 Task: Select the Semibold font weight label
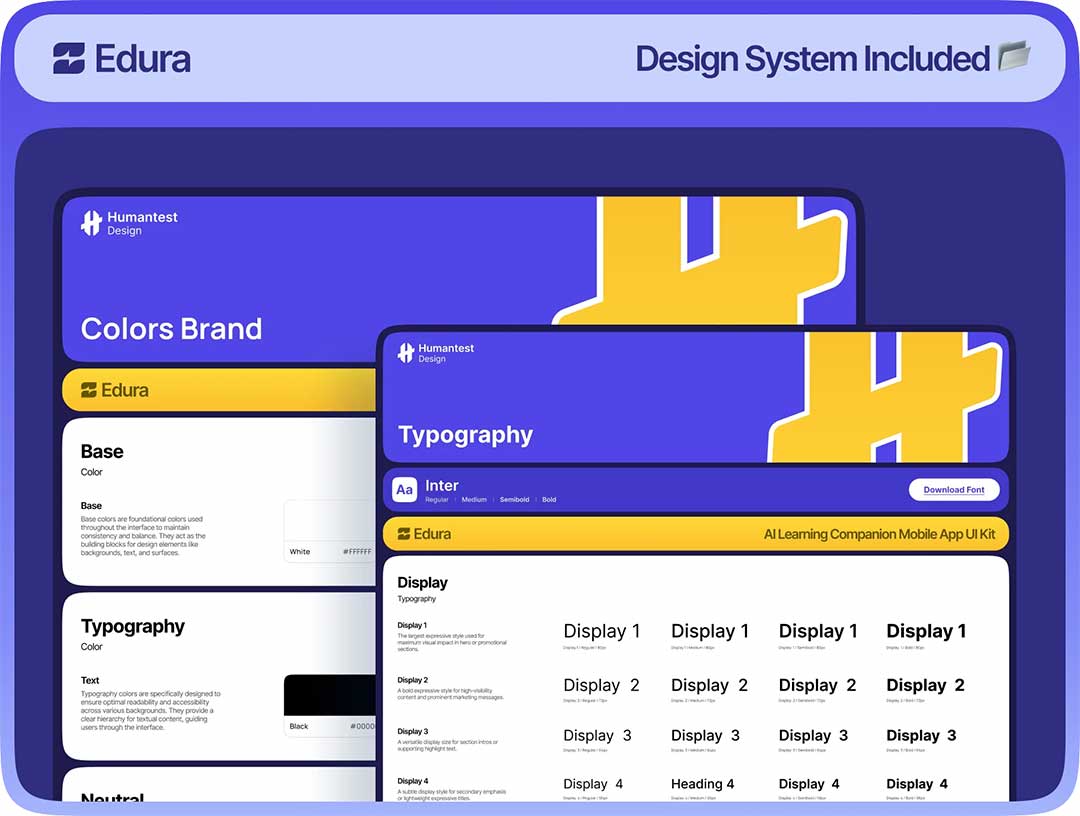coord(514,500)
